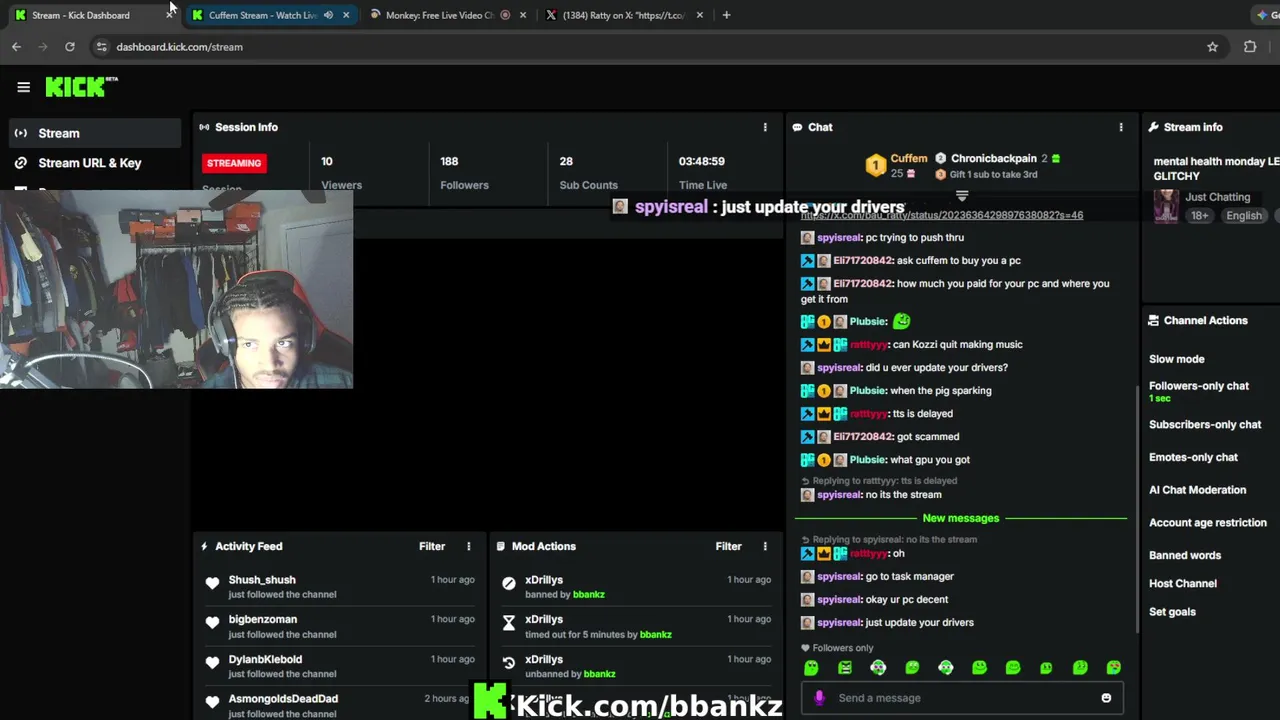Toggle Slow mode
Viewport: 1280px width, 720px height.
(1177, 359)
